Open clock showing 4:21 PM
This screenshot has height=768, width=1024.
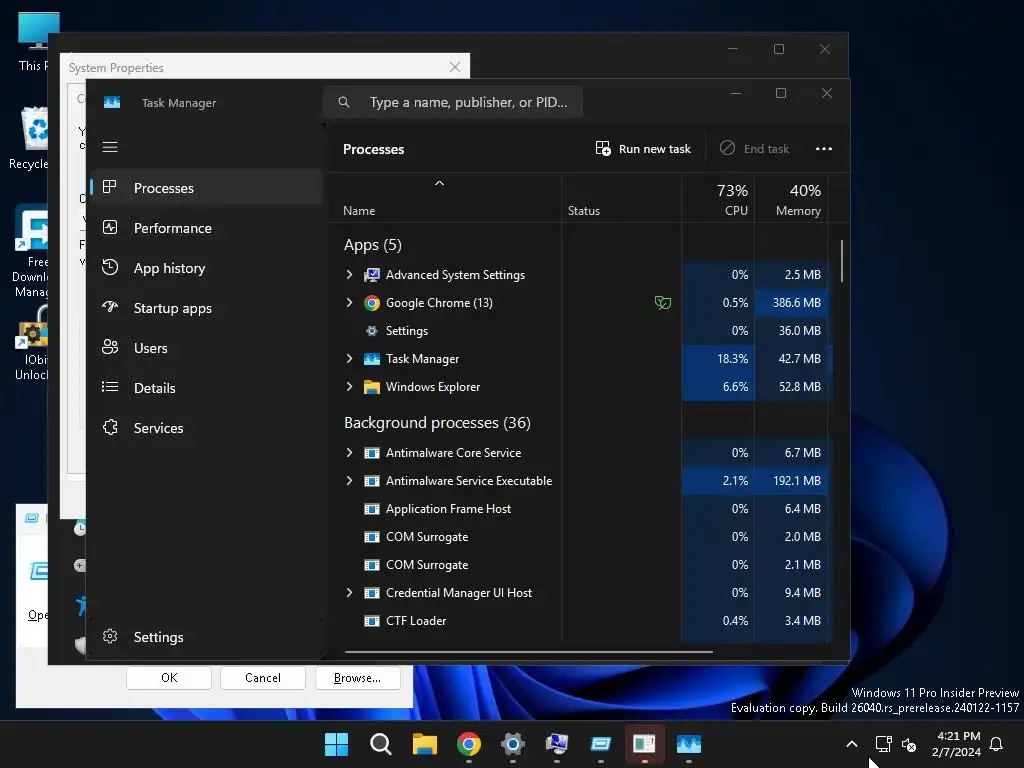[956, 744]
